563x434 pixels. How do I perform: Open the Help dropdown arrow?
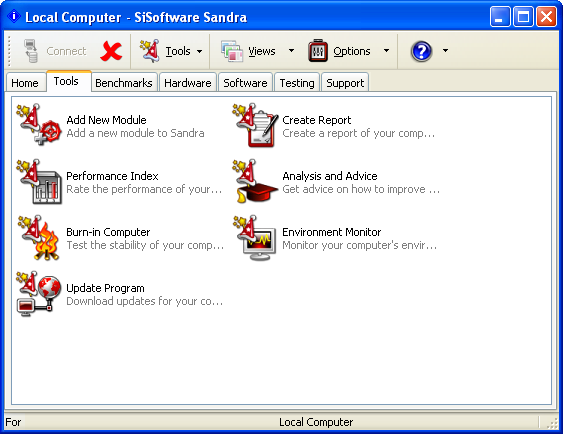click(445, 51)
